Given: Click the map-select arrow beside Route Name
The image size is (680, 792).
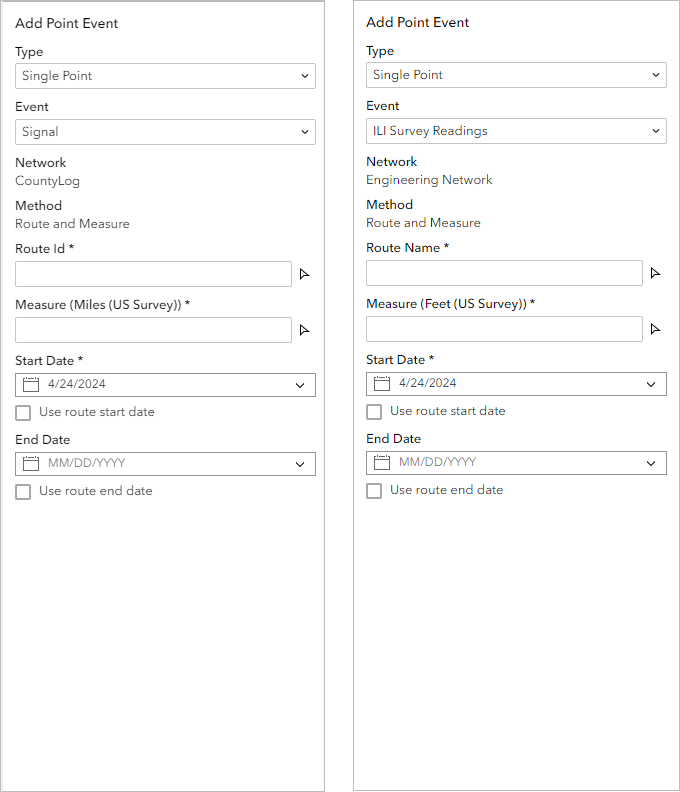Looking at the screenshot, I should [x=656, y=273].
